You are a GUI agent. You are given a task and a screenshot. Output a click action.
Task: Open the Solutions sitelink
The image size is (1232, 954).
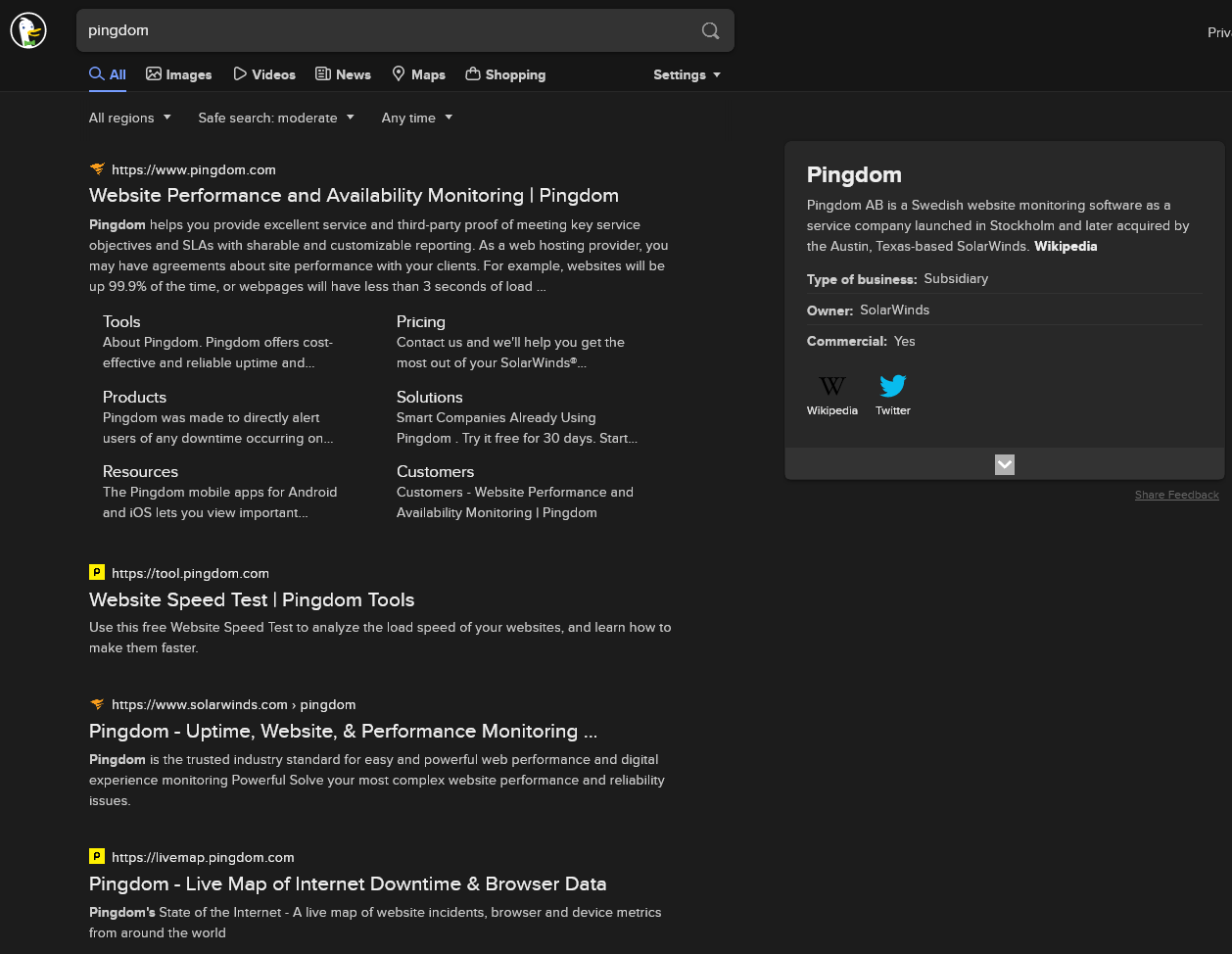pos(430,397)
